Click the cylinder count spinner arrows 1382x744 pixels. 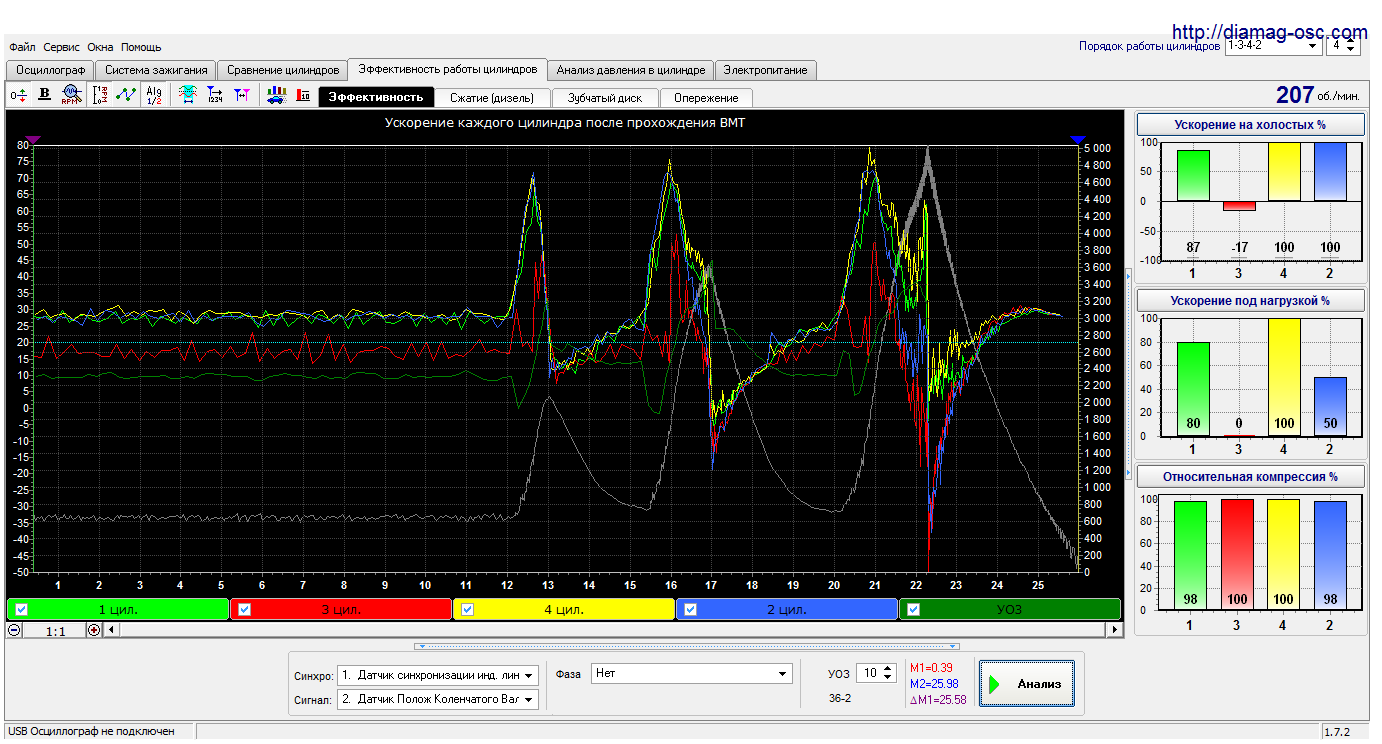1352,45
